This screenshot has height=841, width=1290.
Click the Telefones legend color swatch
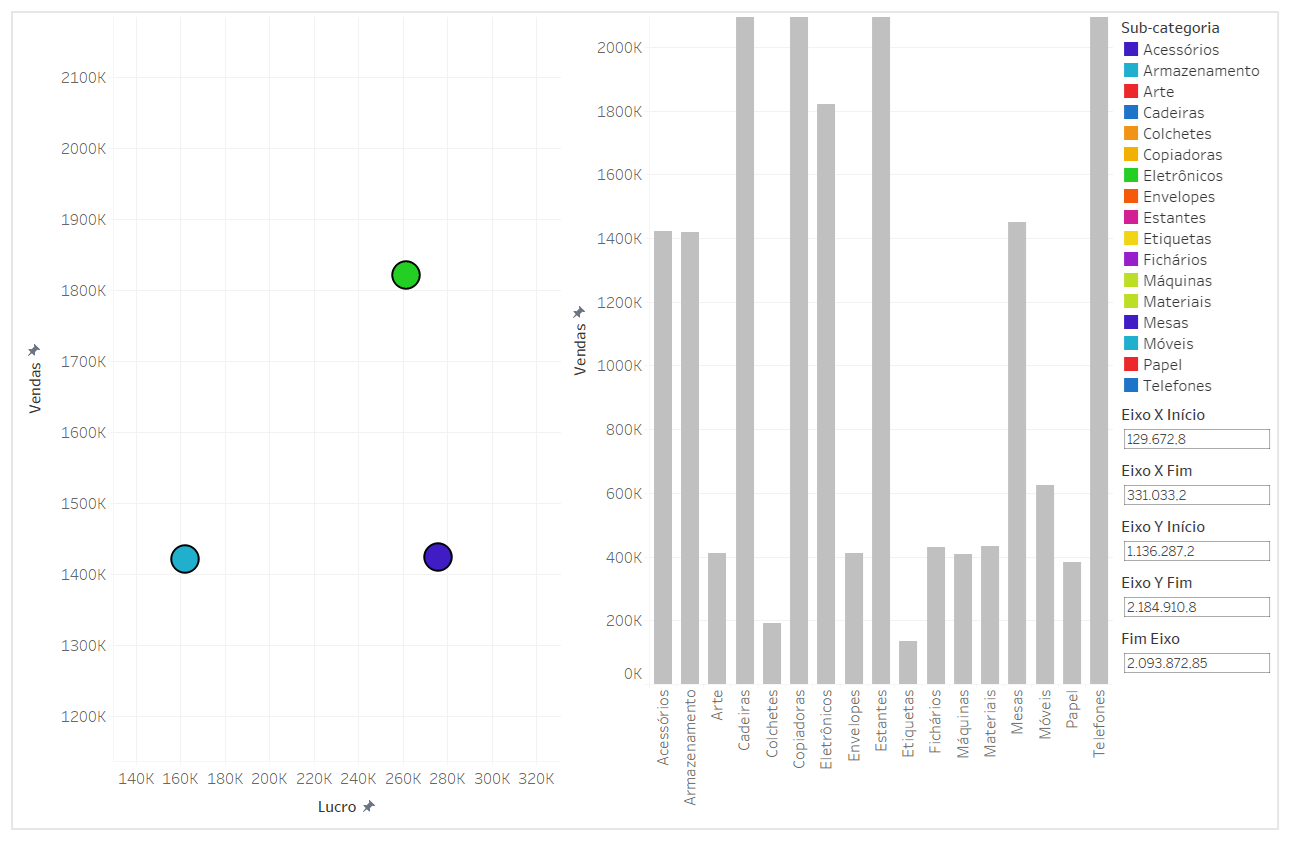tap(1131, 386)
